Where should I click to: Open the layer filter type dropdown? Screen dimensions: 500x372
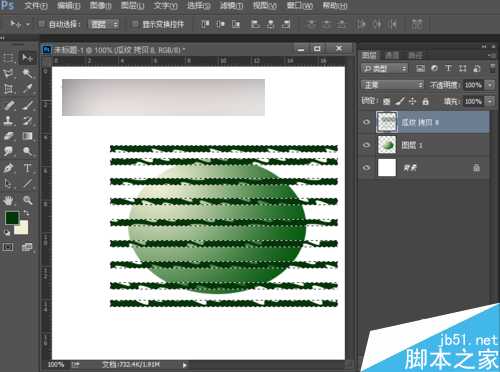384,69
